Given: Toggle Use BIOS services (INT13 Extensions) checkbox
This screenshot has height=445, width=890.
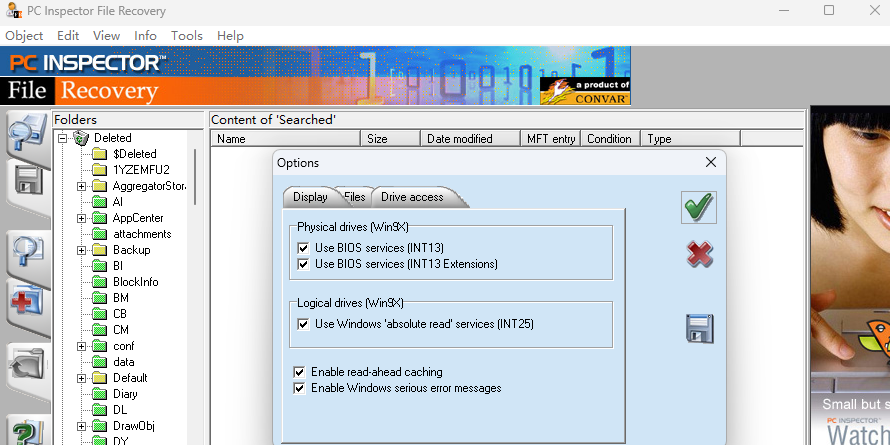Looking at the screenshot, I should pyautogui.click(x=304, y=264).
